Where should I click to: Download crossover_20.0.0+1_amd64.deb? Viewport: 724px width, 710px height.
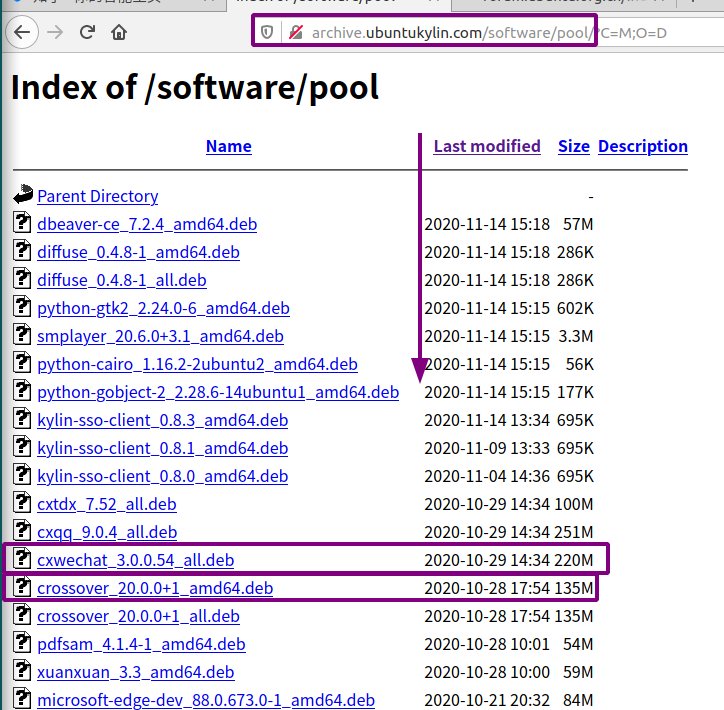point(155,588)
